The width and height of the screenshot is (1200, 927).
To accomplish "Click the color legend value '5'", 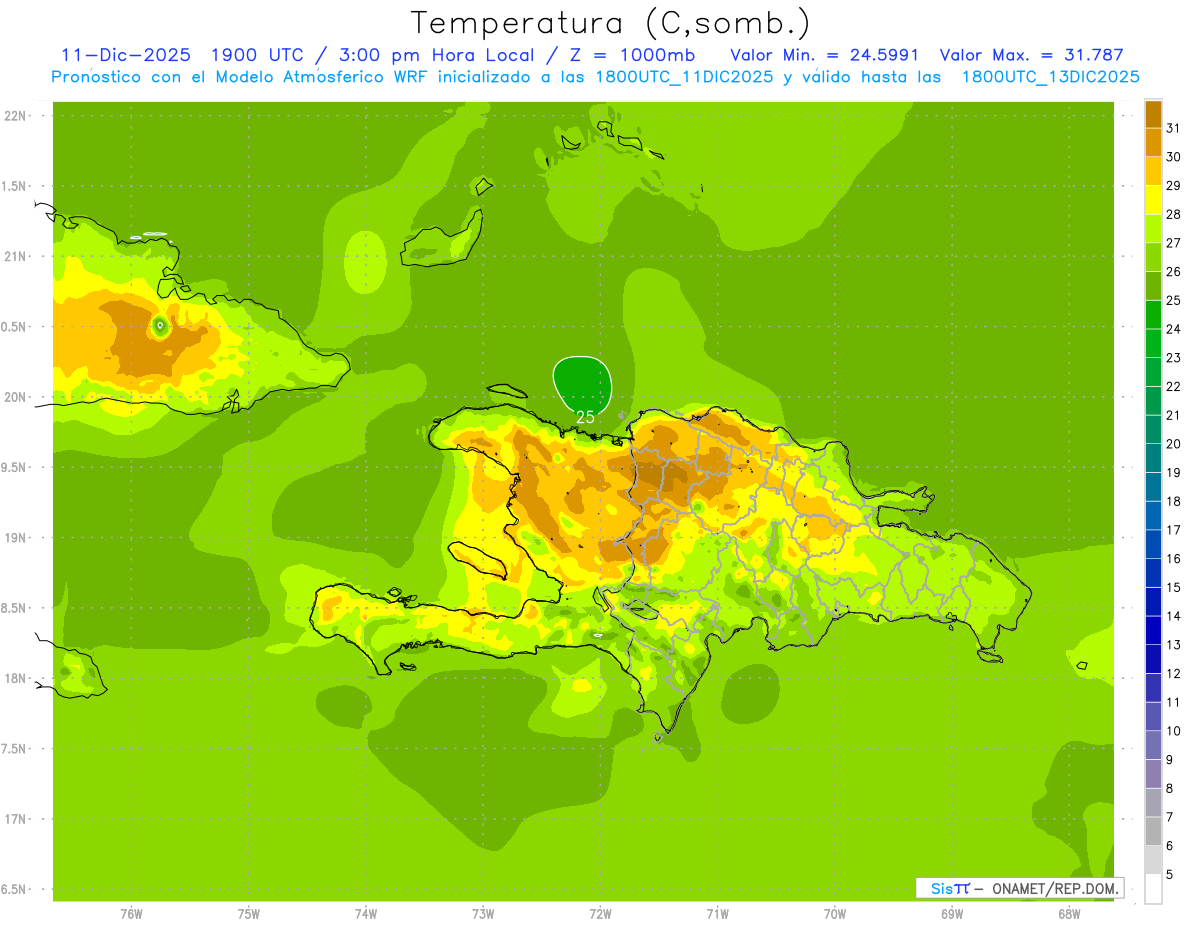I will point(1170,875).
